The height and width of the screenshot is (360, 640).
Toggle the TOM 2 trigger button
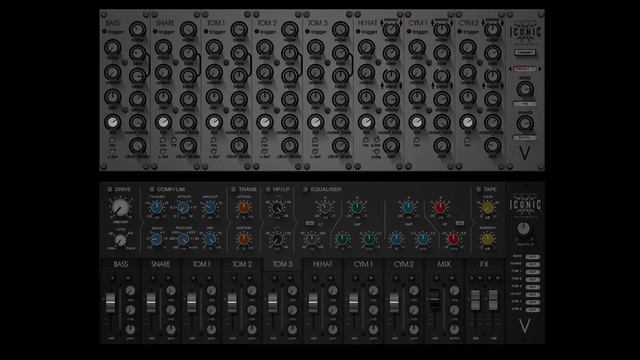(x=256, y=31)
